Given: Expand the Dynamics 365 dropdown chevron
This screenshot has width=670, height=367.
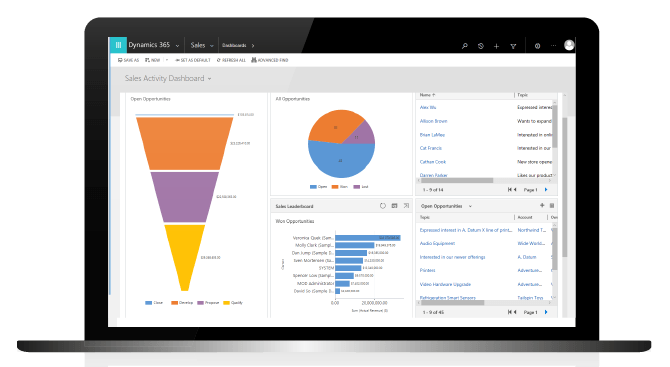Looking at the screenshot, I should (x=177, y=46).
